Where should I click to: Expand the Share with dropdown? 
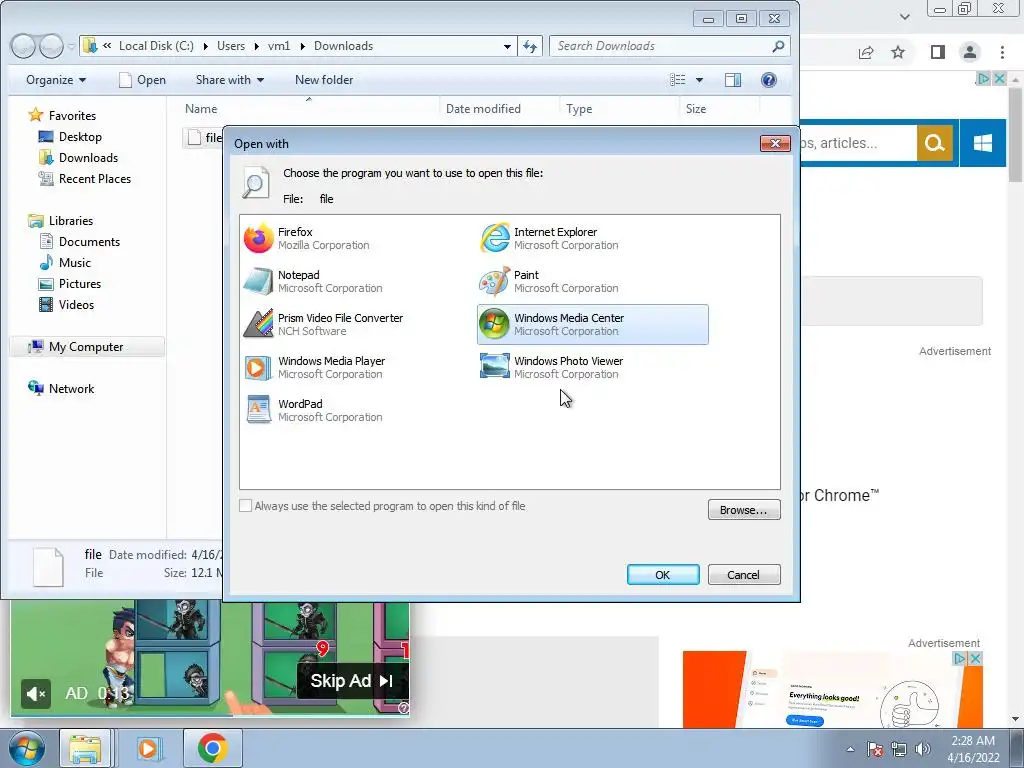tap(230, 80)
